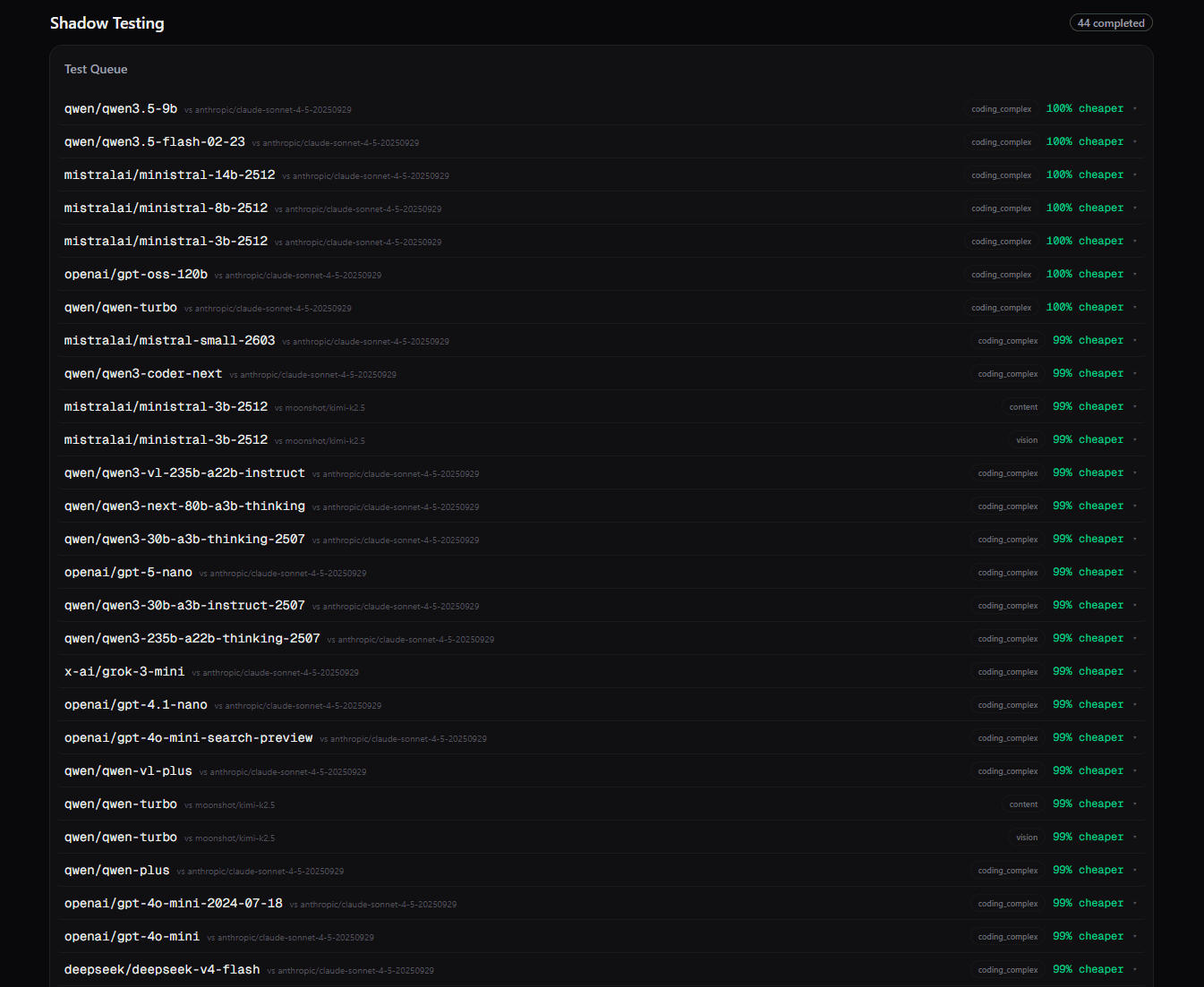
Task: Expand the grok-3-mini row arrow
Action: [1135, 672]
